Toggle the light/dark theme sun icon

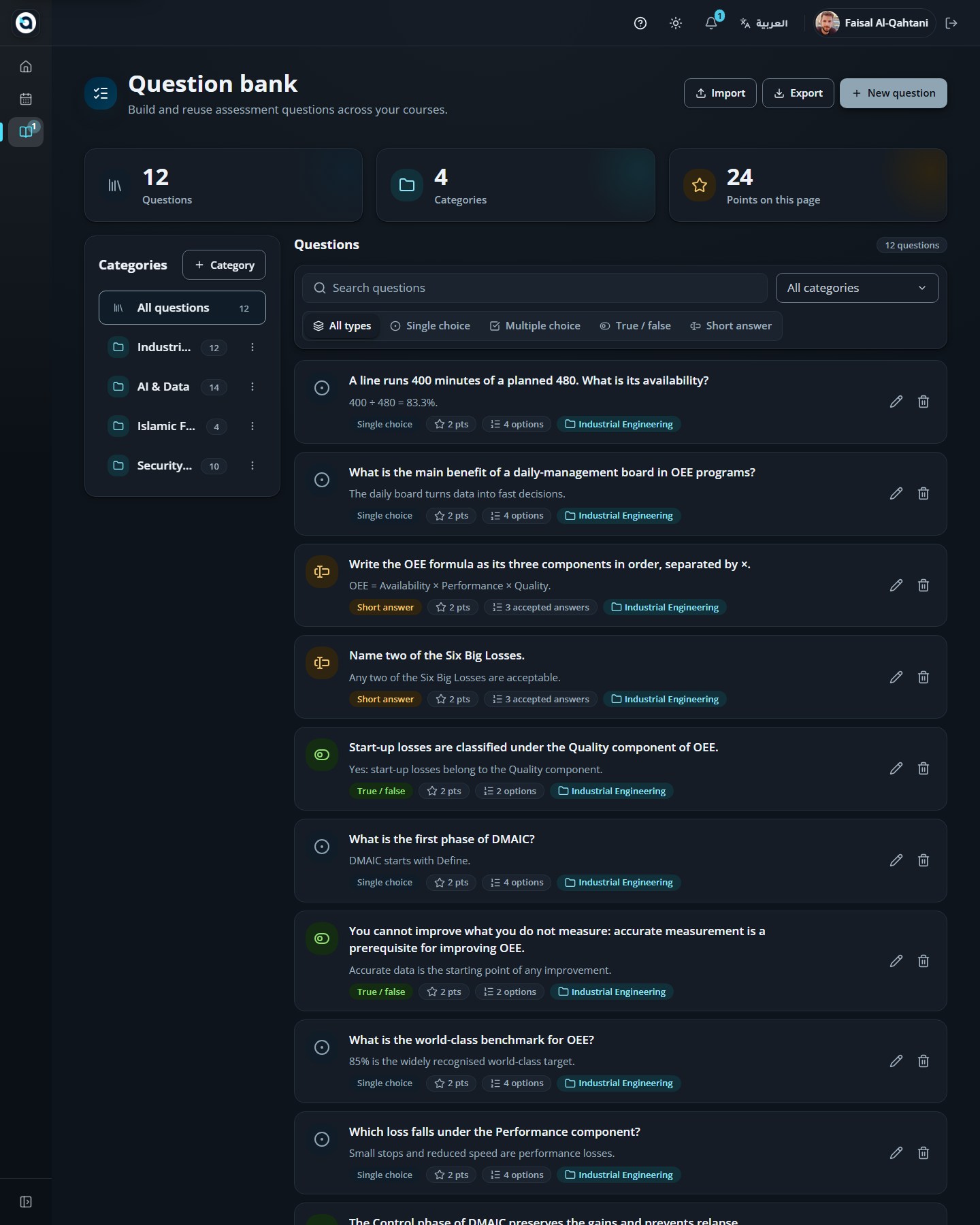675,23
